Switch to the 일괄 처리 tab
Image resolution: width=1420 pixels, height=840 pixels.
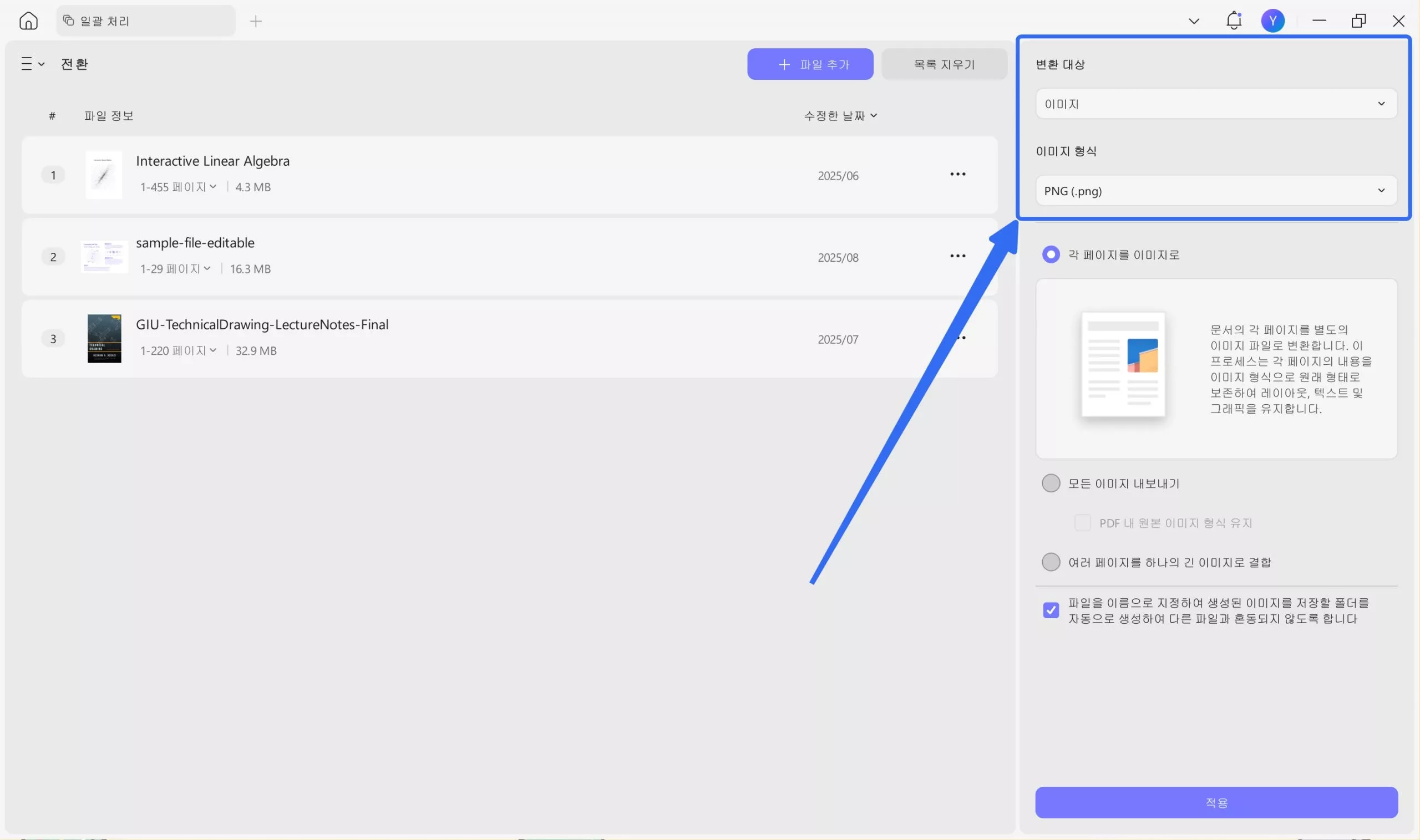145,21
